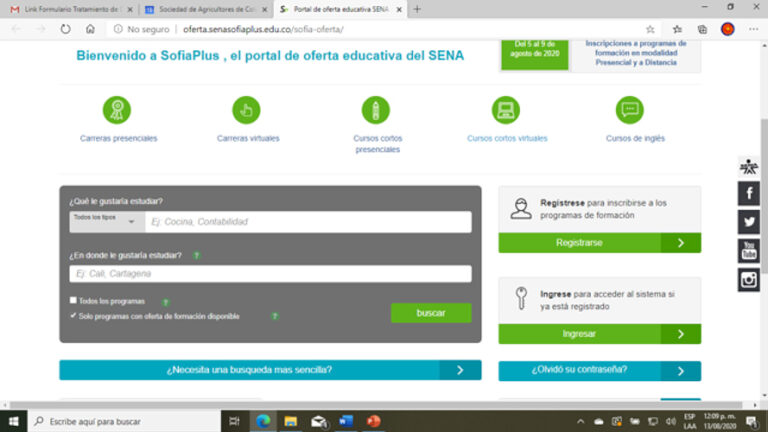Click the Ingresar button
Viewport: 768px width, 432px height.
[x=599, y=334]
